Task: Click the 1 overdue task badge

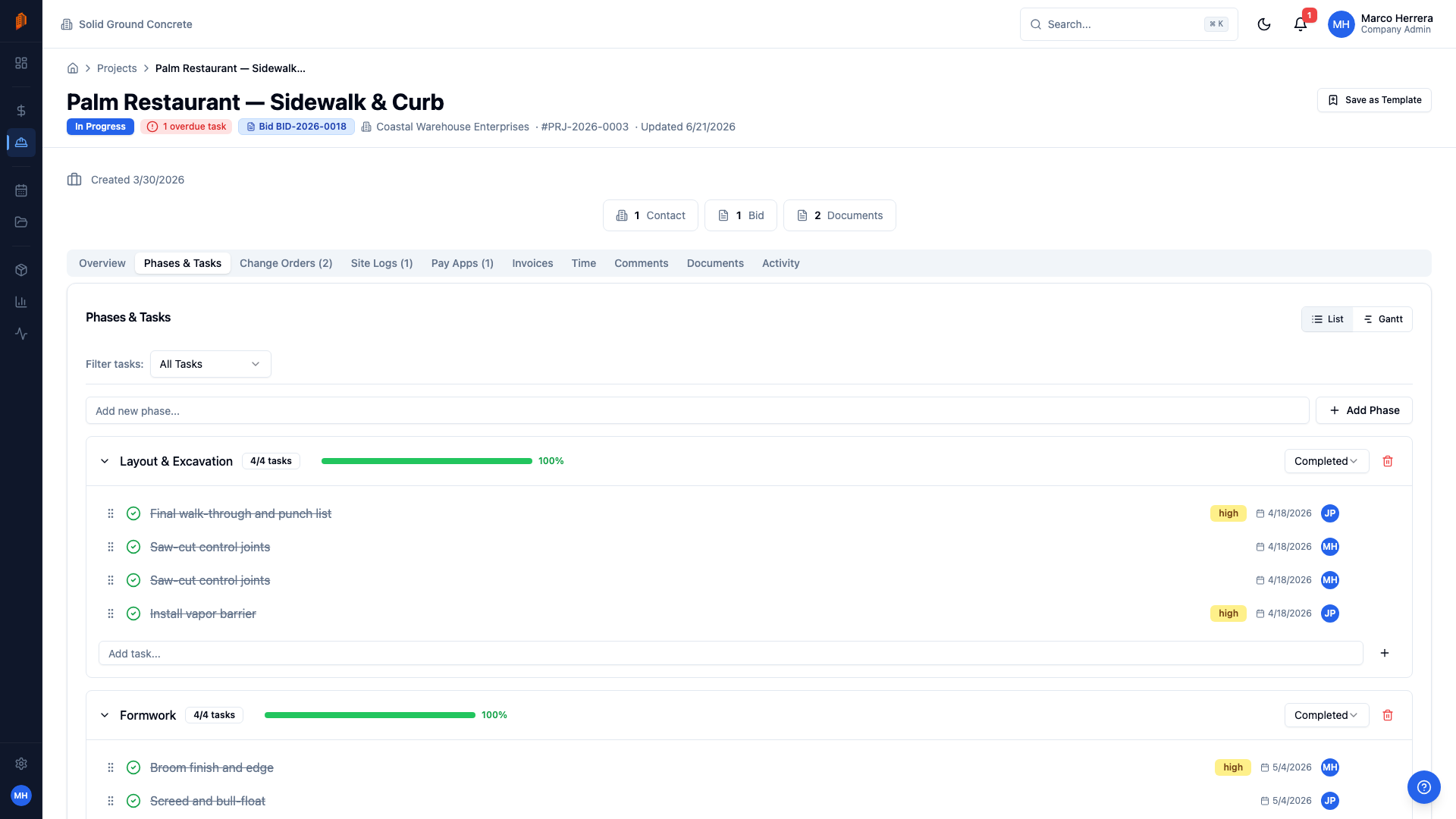Action: 187,127
